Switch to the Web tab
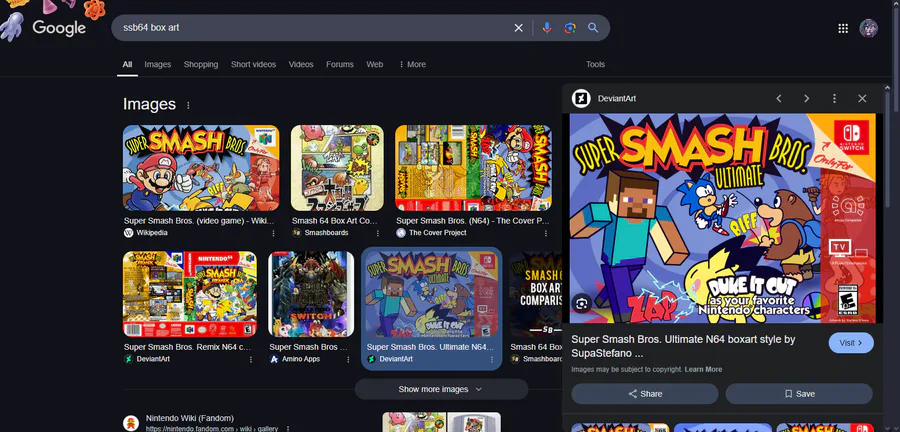 (375, 64)
